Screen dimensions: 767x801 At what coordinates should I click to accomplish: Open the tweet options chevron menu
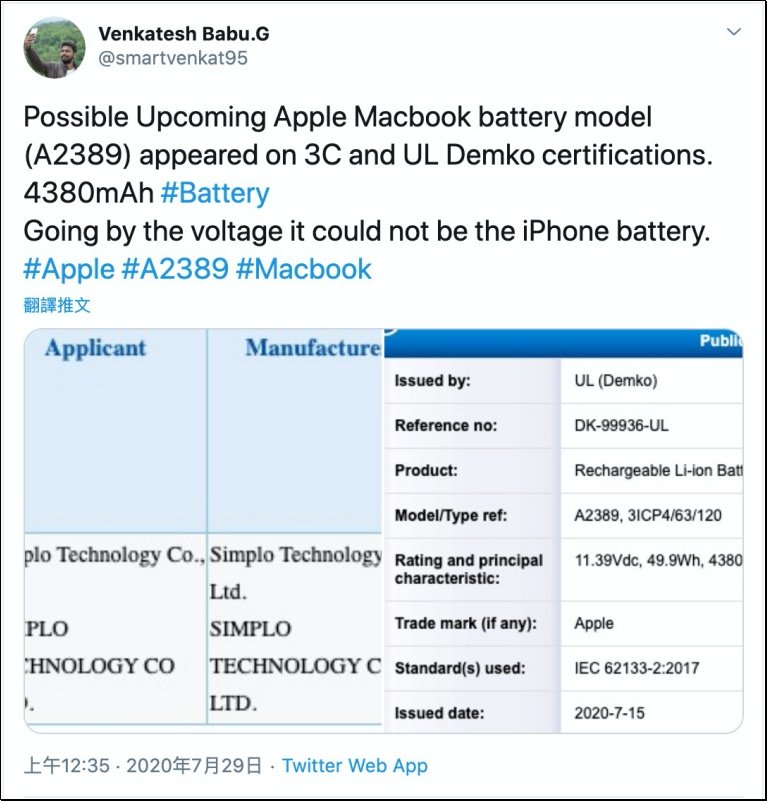click(734, 33)
